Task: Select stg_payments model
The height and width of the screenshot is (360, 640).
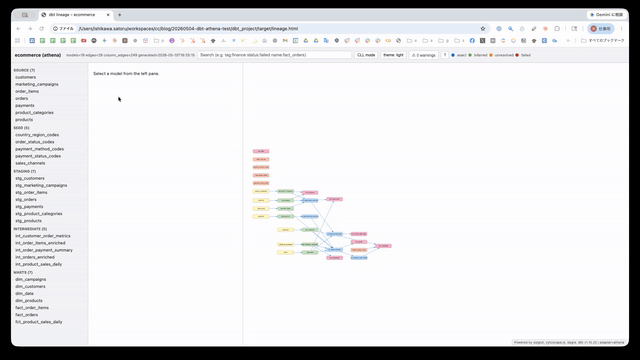Action: pyautogui.click(x=29, y=207)
